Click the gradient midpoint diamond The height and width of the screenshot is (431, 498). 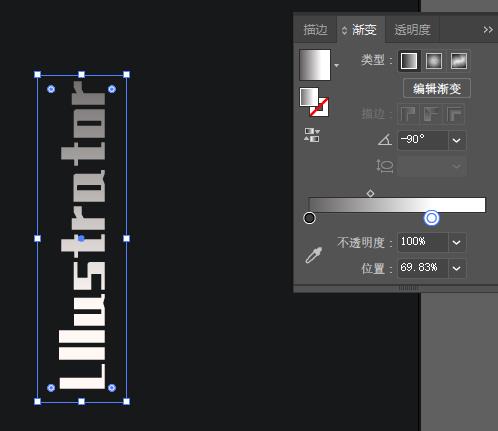coord(370,193)
